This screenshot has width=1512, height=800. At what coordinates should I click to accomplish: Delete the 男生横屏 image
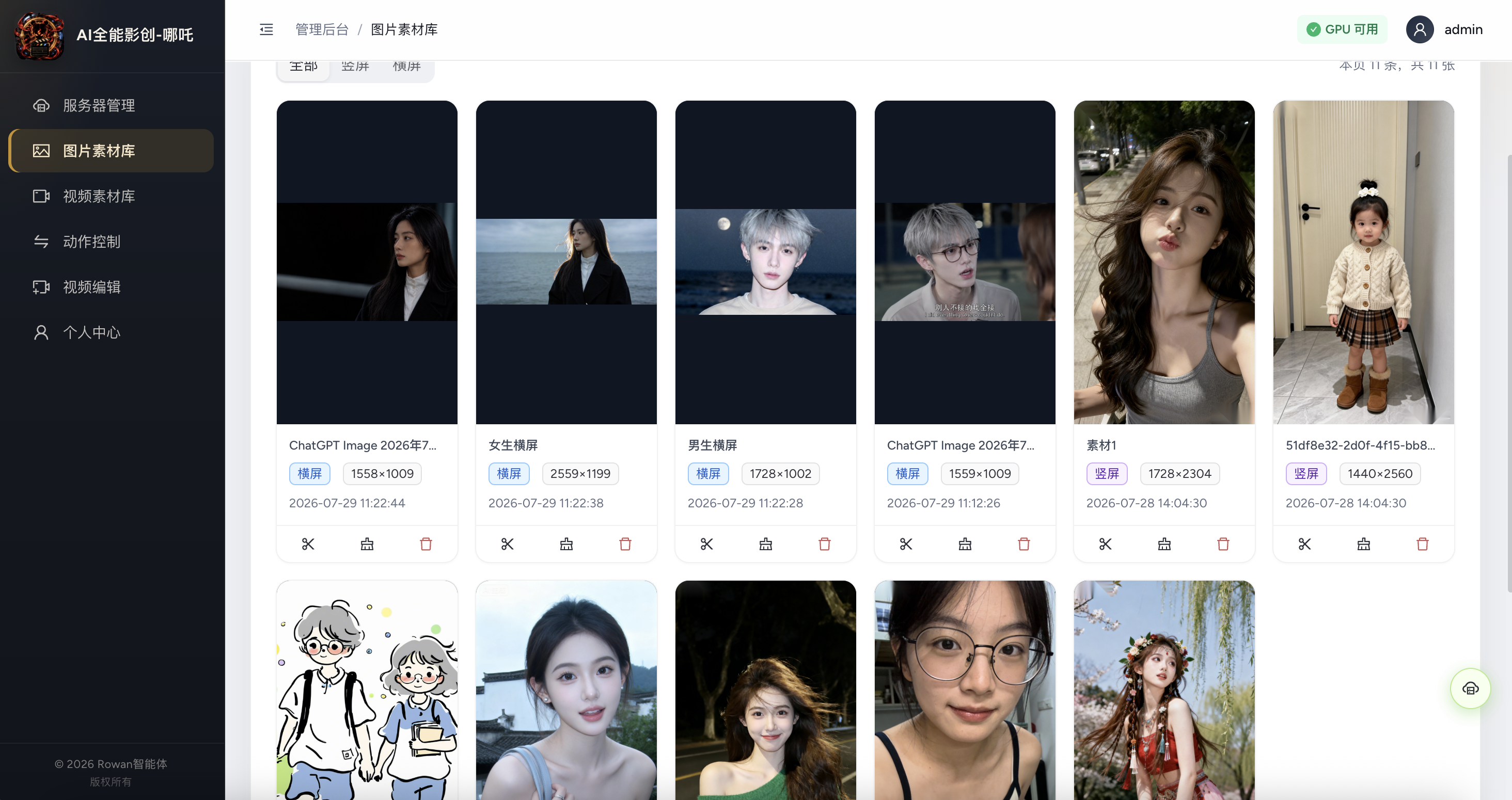tap(825, 545)
